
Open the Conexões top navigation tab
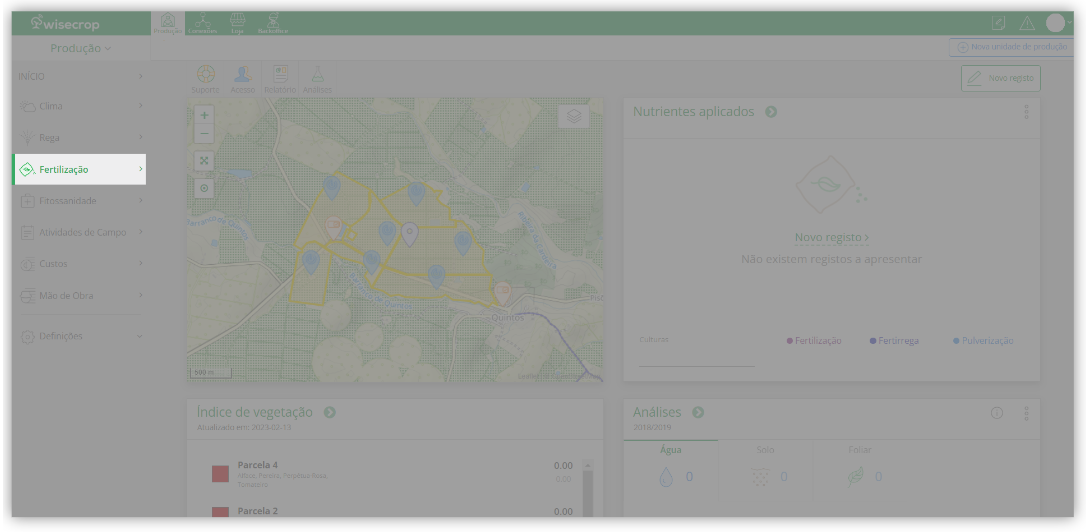pyautogui.click(x=202, y=23)
